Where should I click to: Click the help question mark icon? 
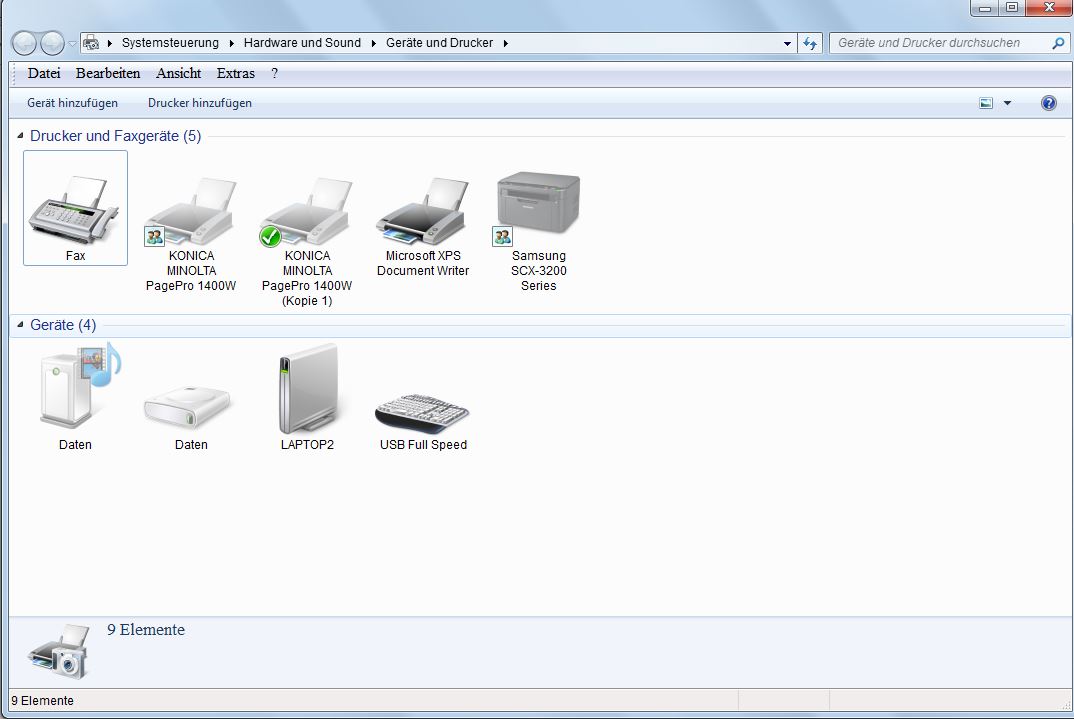[x=1048, y=103]
